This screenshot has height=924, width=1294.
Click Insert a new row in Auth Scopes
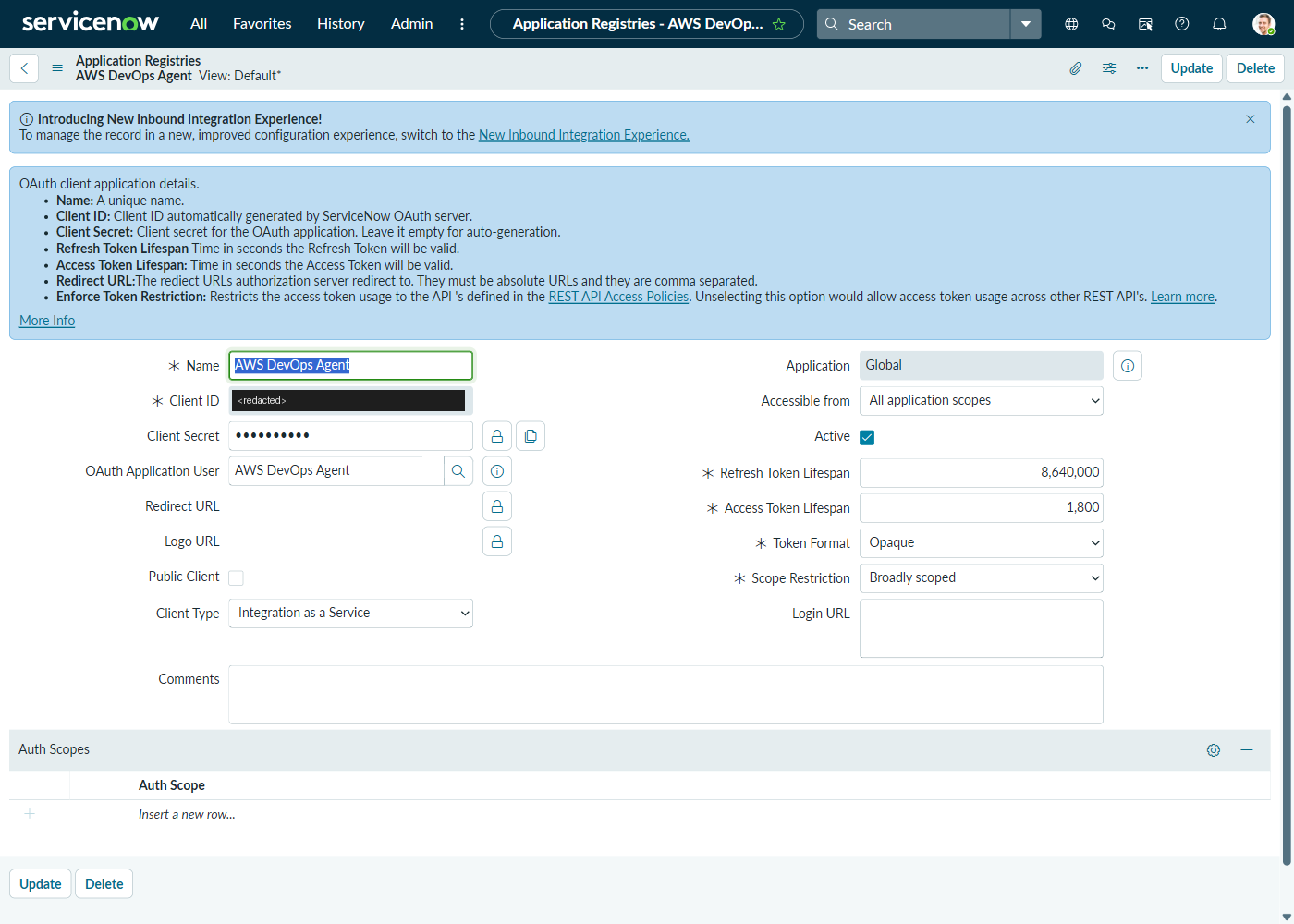coord(187,815)
